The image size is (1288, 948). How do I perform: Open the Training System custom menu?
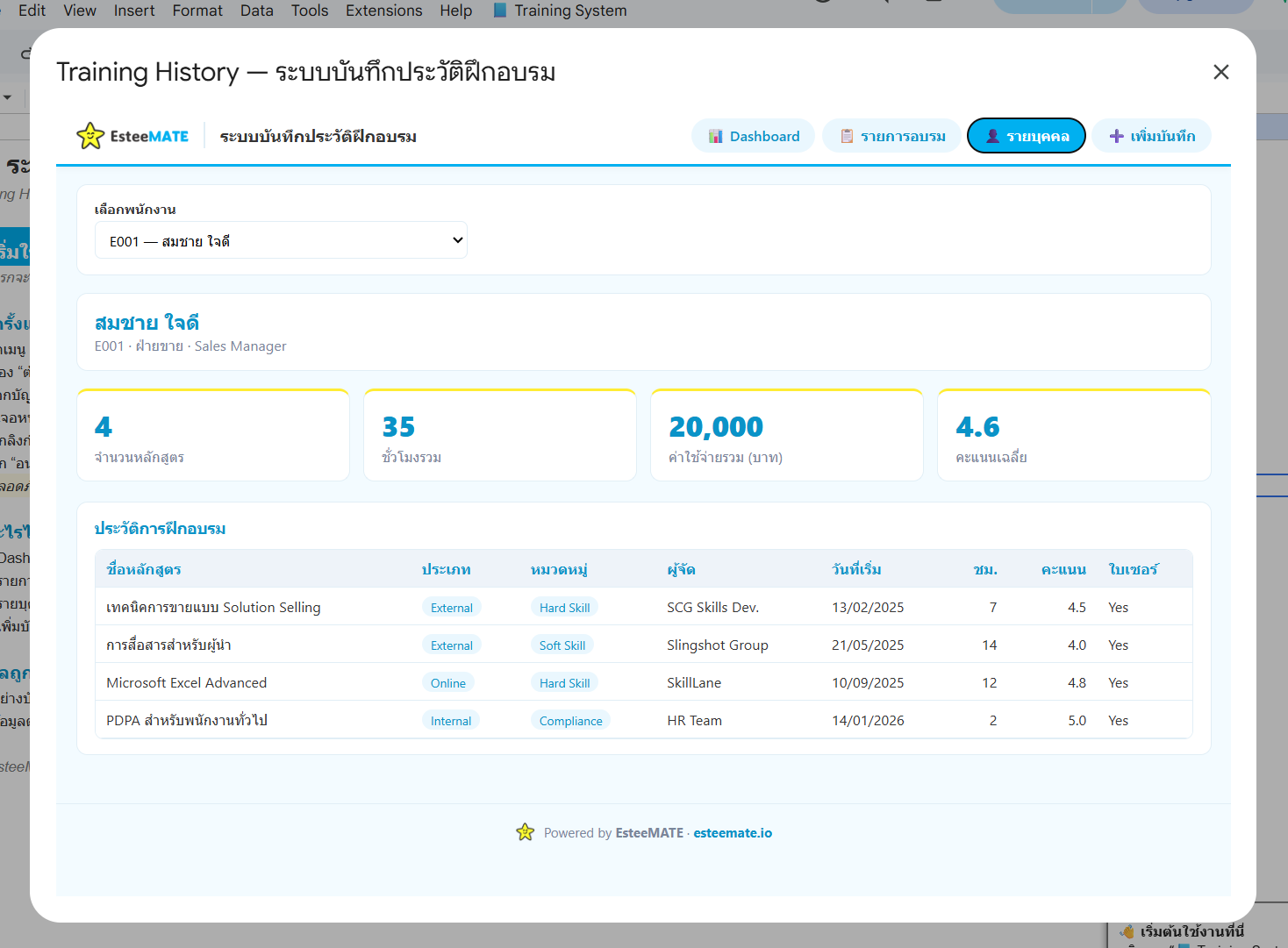(560, 11)
